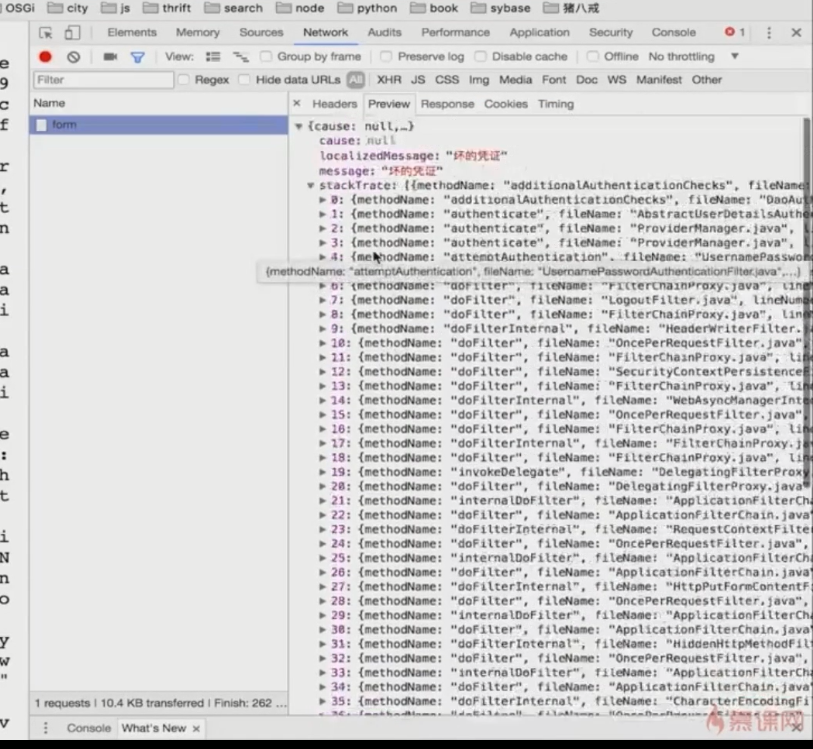Screen dimensions: 813x749
Task: Open the book bookmarks folder
Action: (x=434, y=8)
